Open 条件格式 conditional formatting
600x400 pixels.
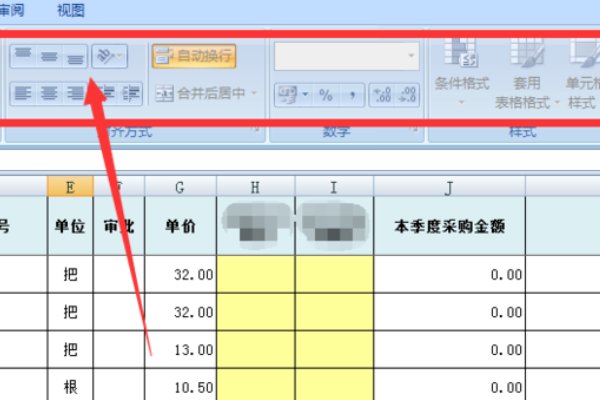tap(462, 72)
